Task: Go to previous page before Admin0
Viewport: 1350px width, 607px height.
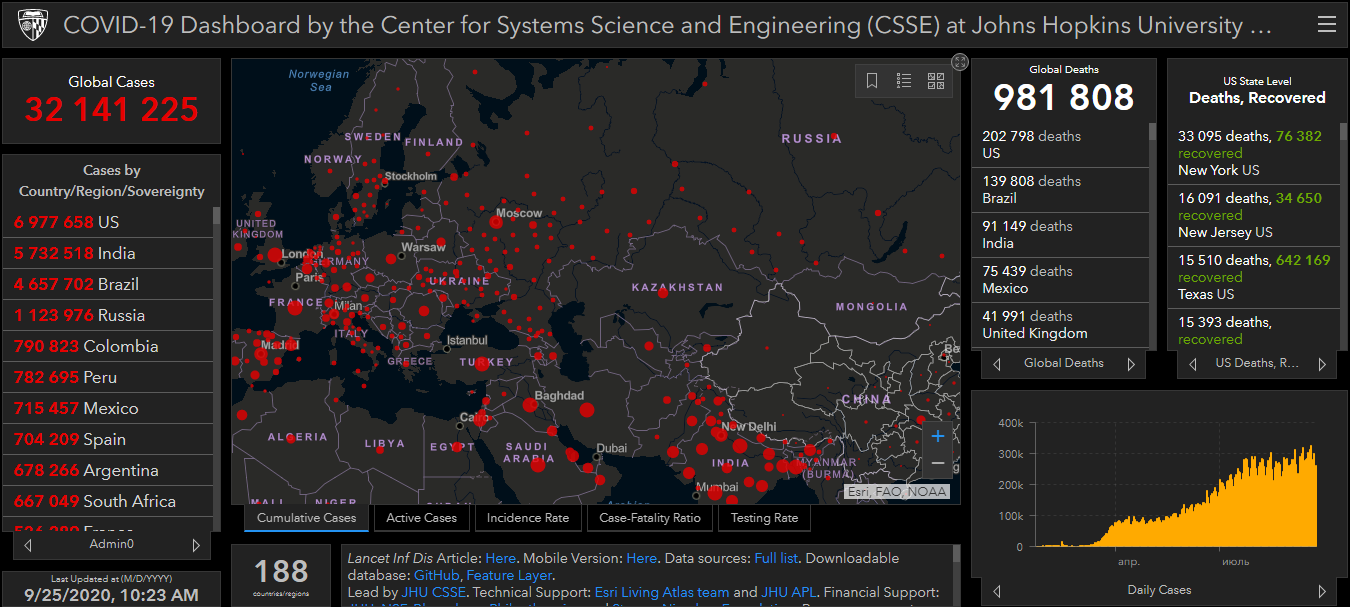Action: point(28,545)
